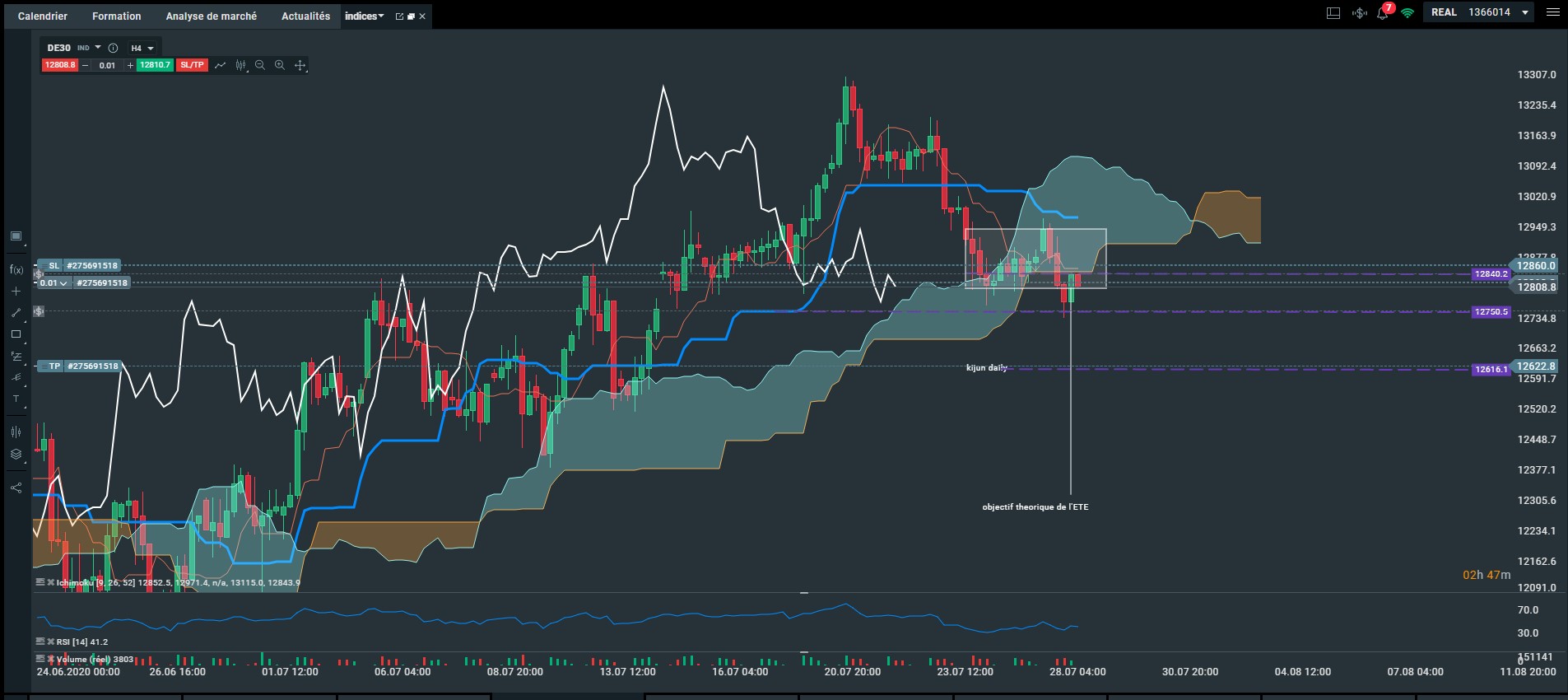1568x700 pixels.
Task: Click the share chart icon
Action: [16, 488]
